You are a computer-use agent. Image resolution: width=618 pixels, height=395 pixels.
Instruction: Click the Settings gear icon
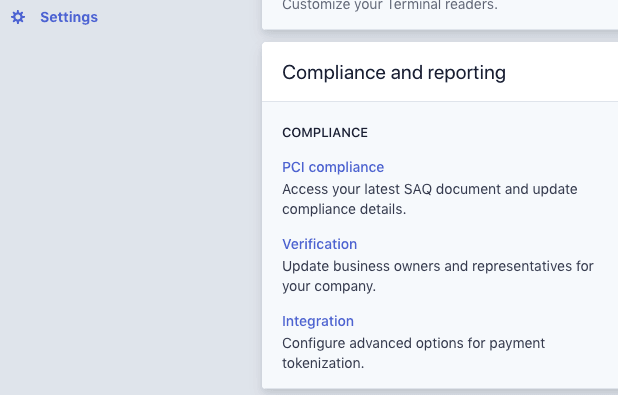coord(18,17)
